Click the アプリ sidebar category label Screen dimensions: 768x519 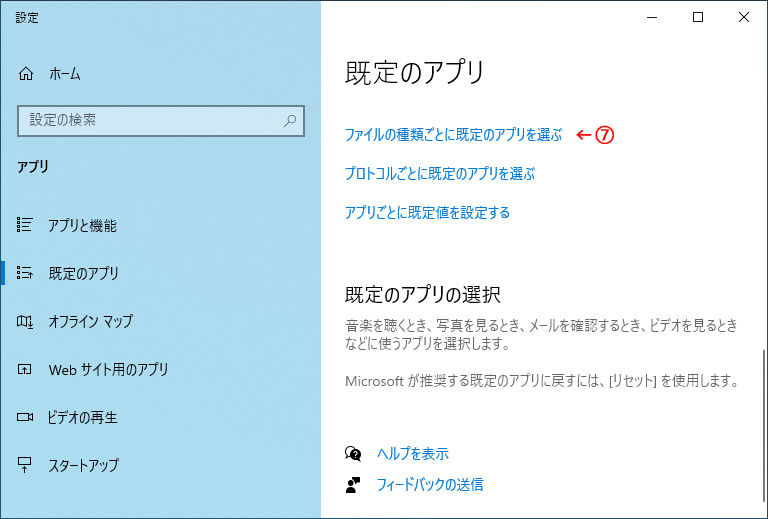click(x=33, y=167)
